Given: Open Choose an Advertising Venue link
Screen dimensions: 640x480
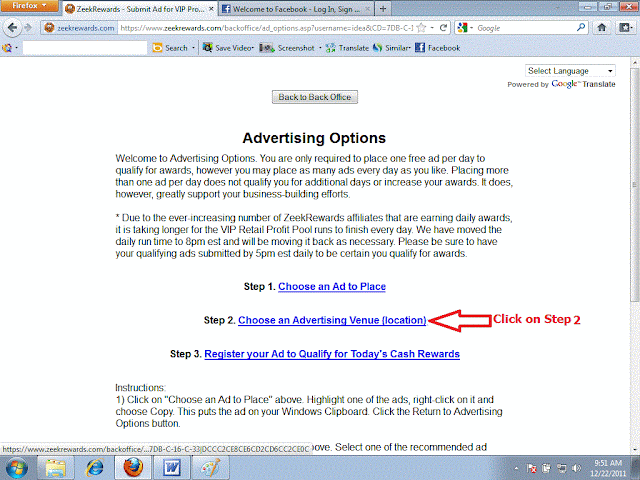Looking at the screenshot, I should 332,320.
